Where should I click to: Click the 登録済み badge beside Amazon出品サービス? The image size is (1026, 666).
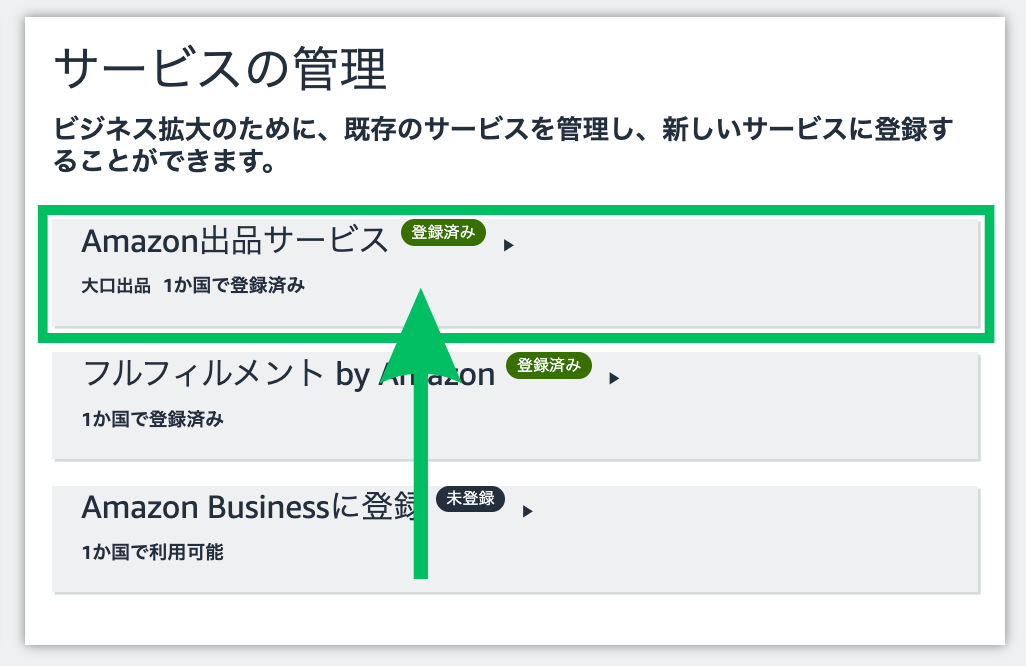point(443,232)
